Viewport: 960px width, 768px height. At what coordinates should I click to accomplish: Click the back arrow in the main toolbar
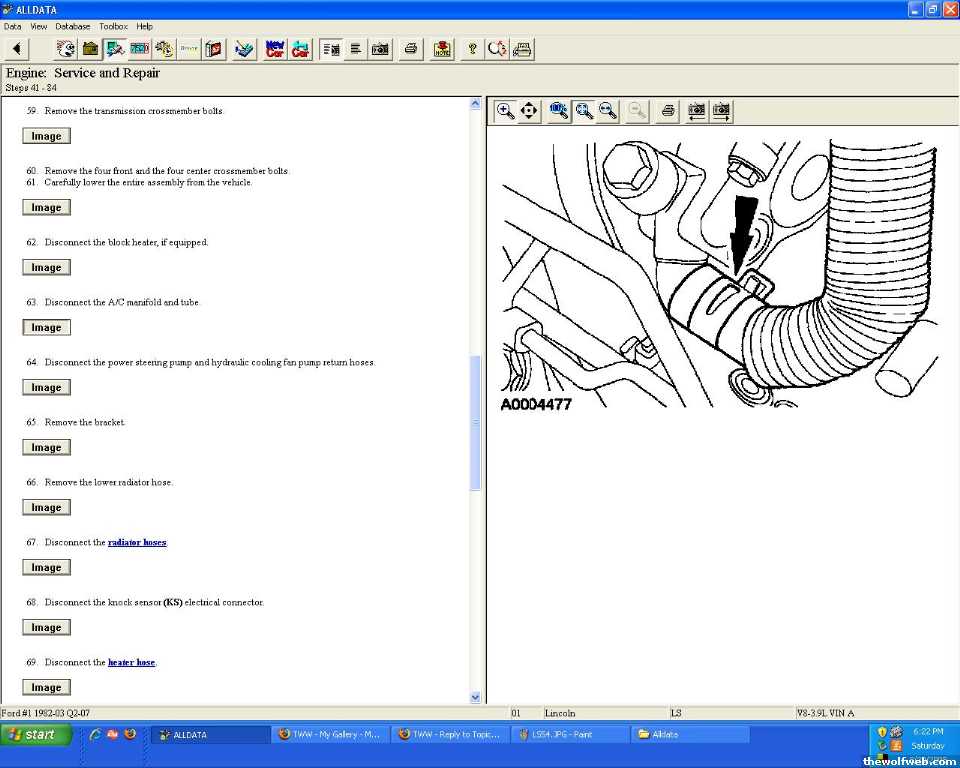[18, 49]
